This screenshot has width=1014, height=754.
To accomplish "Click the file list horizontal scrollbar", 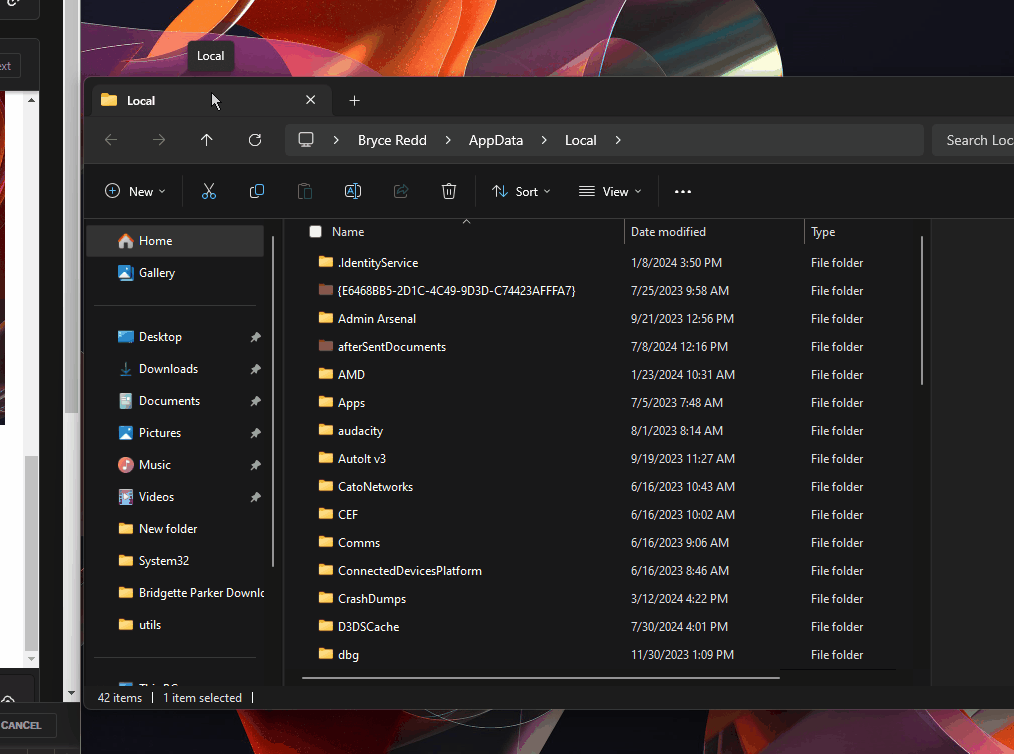I will click(x=541, y=678).
